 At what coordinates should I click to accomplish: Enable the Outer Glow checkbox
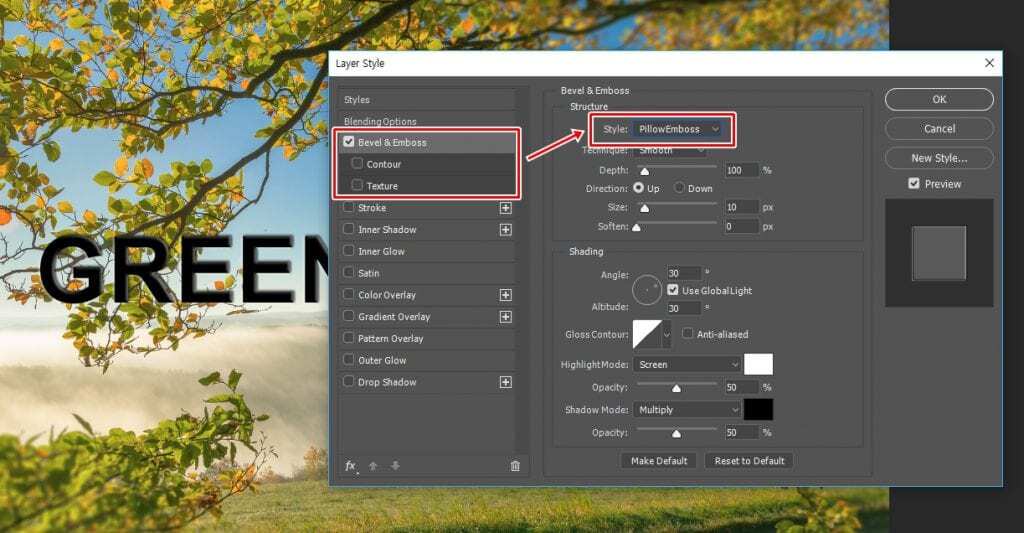pos(349,360)
